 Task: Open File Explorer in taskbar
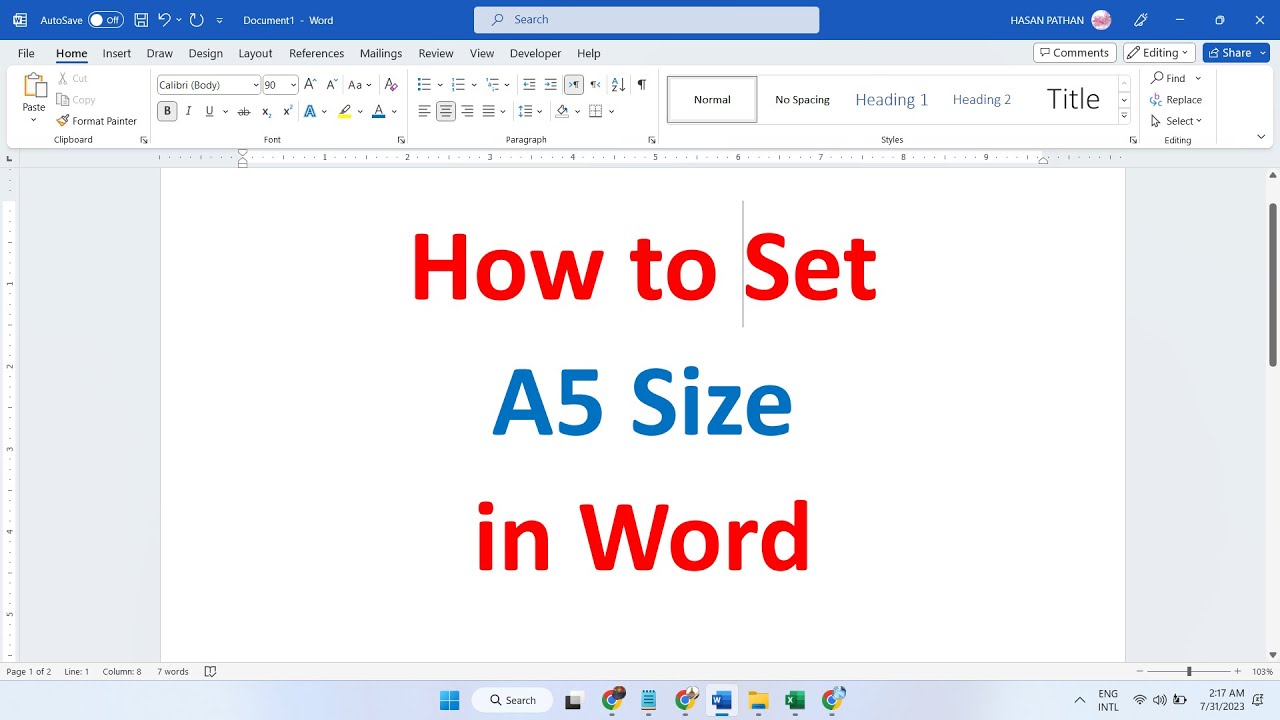click(x=758, y=700)
